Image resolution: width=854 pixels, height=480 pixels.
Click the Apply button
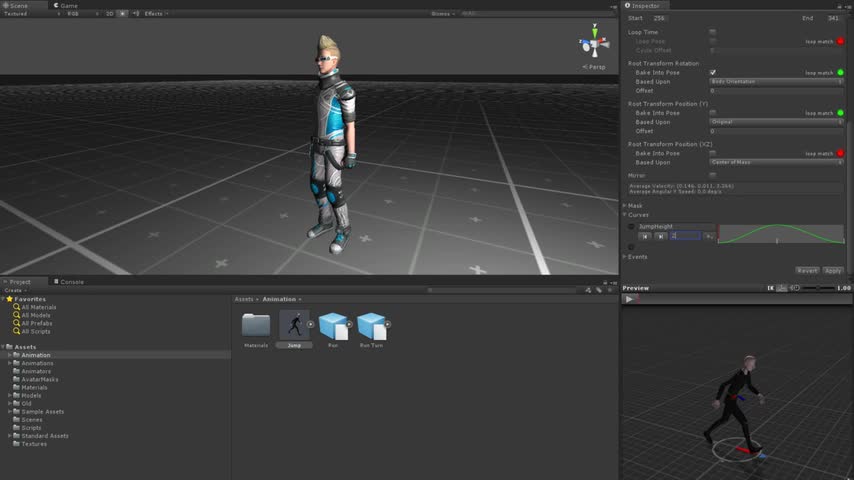coord(833,270)
